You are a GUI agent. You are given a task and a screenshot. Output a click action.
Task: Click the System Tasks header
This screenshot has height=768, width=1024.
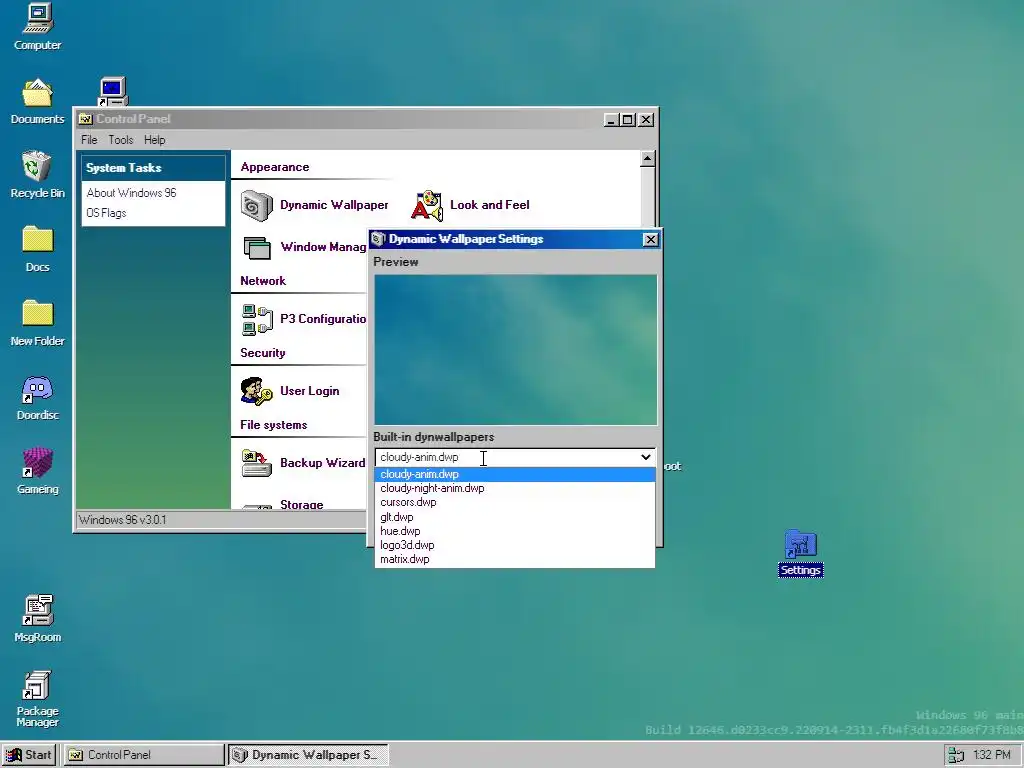[x=153, y=168]
